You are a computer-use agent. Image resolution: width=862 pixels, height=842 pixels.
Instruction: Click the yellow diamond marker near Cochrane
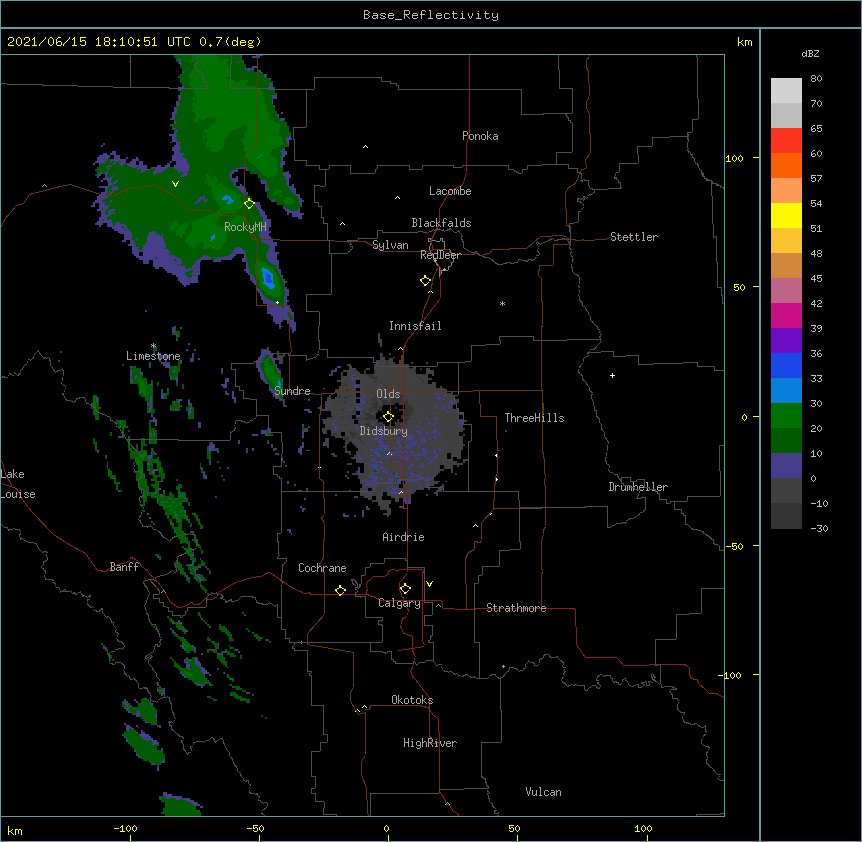coord(340,590)
